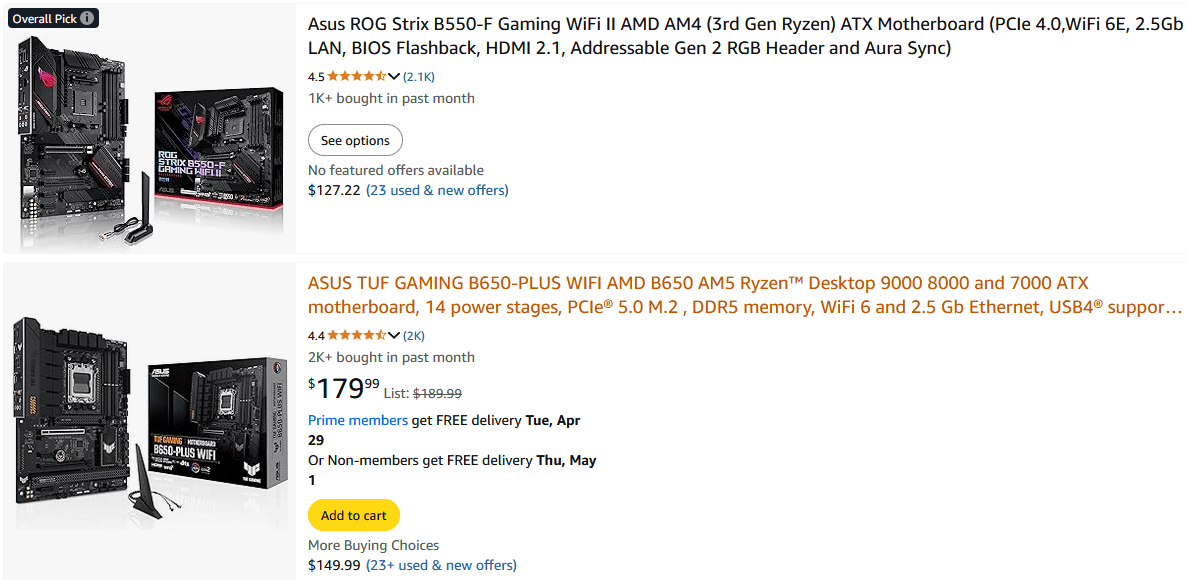Open the 23+ used & new offers link
This screenshot has width=1187, height=580.
click(x=441, y=565)
